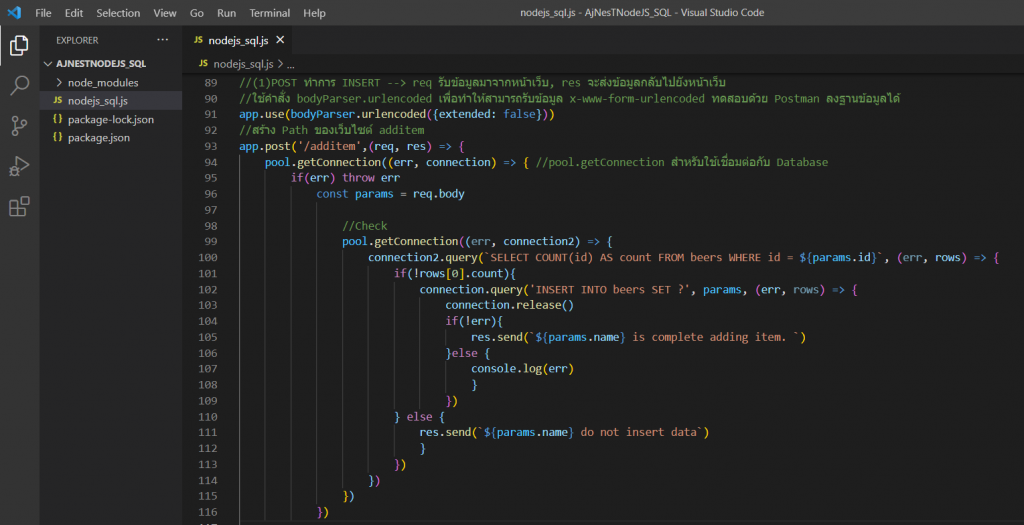
Task: Open the Selection menu
Action: tap(118, 13)
